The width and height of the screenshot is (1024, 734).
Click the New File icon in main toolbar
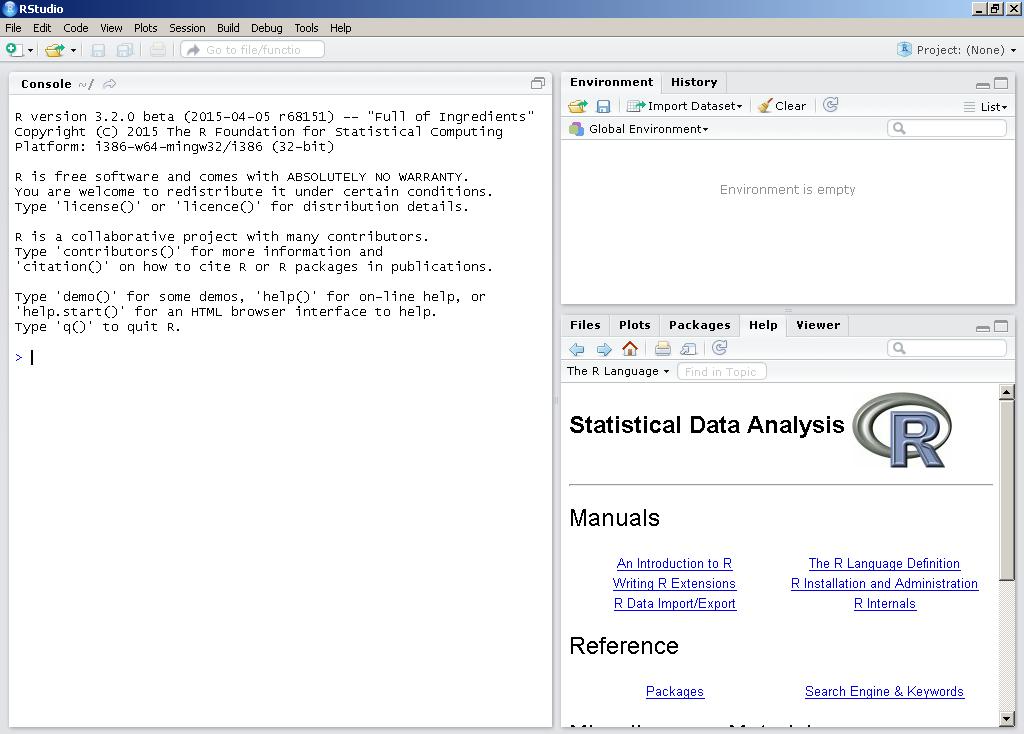click(14, 50)
